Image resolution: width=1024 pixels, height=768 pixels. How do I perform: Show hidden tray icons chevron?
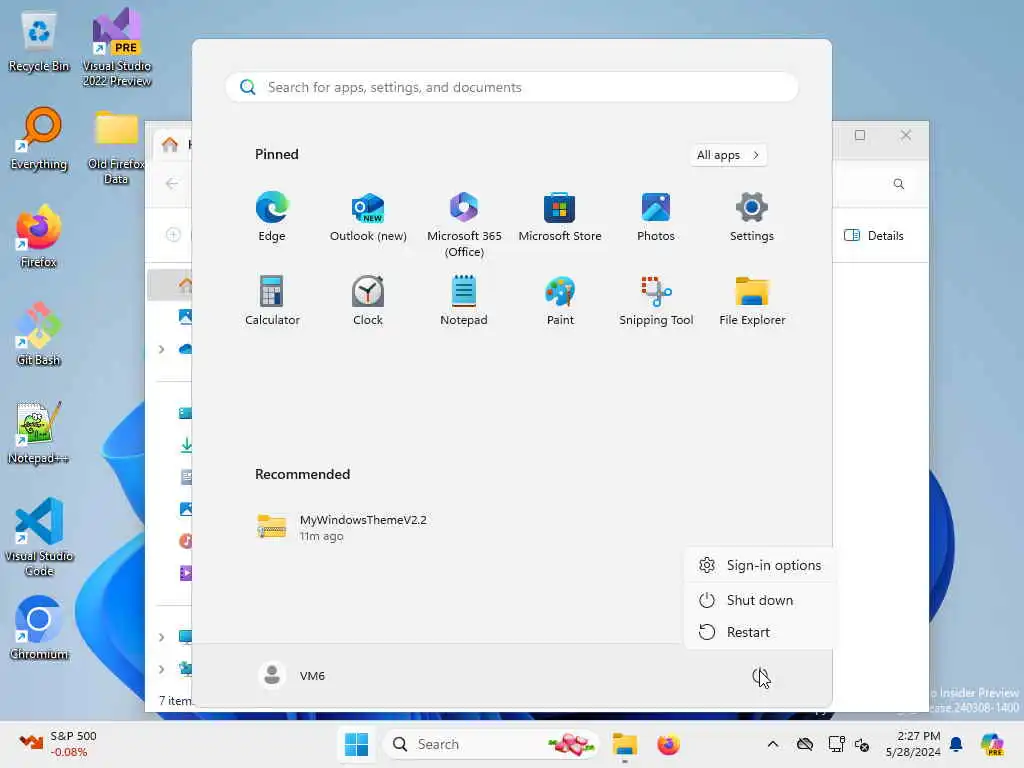(773, 744)
